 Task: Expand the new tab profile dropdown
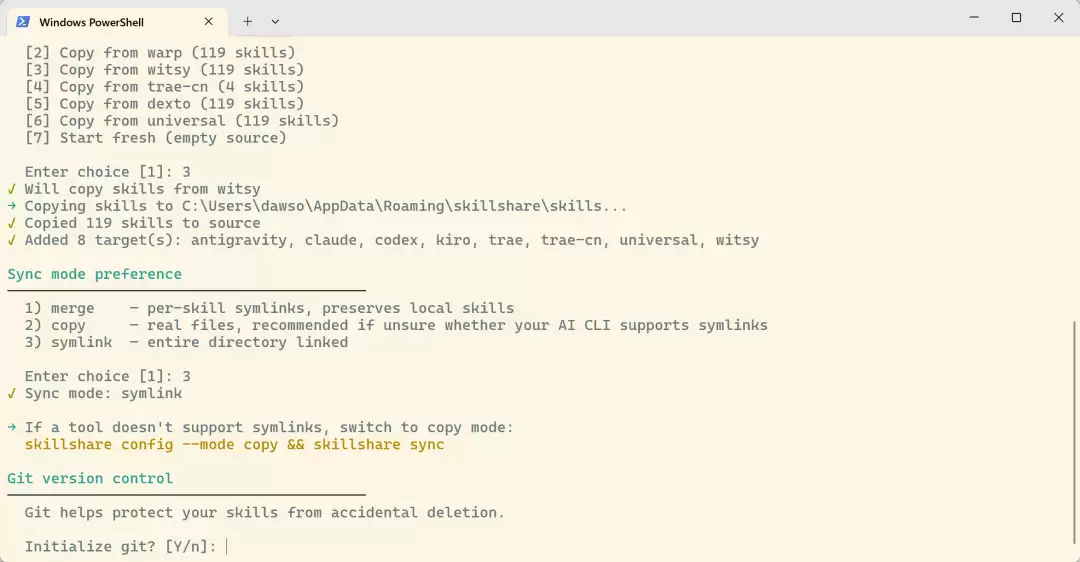276,21
